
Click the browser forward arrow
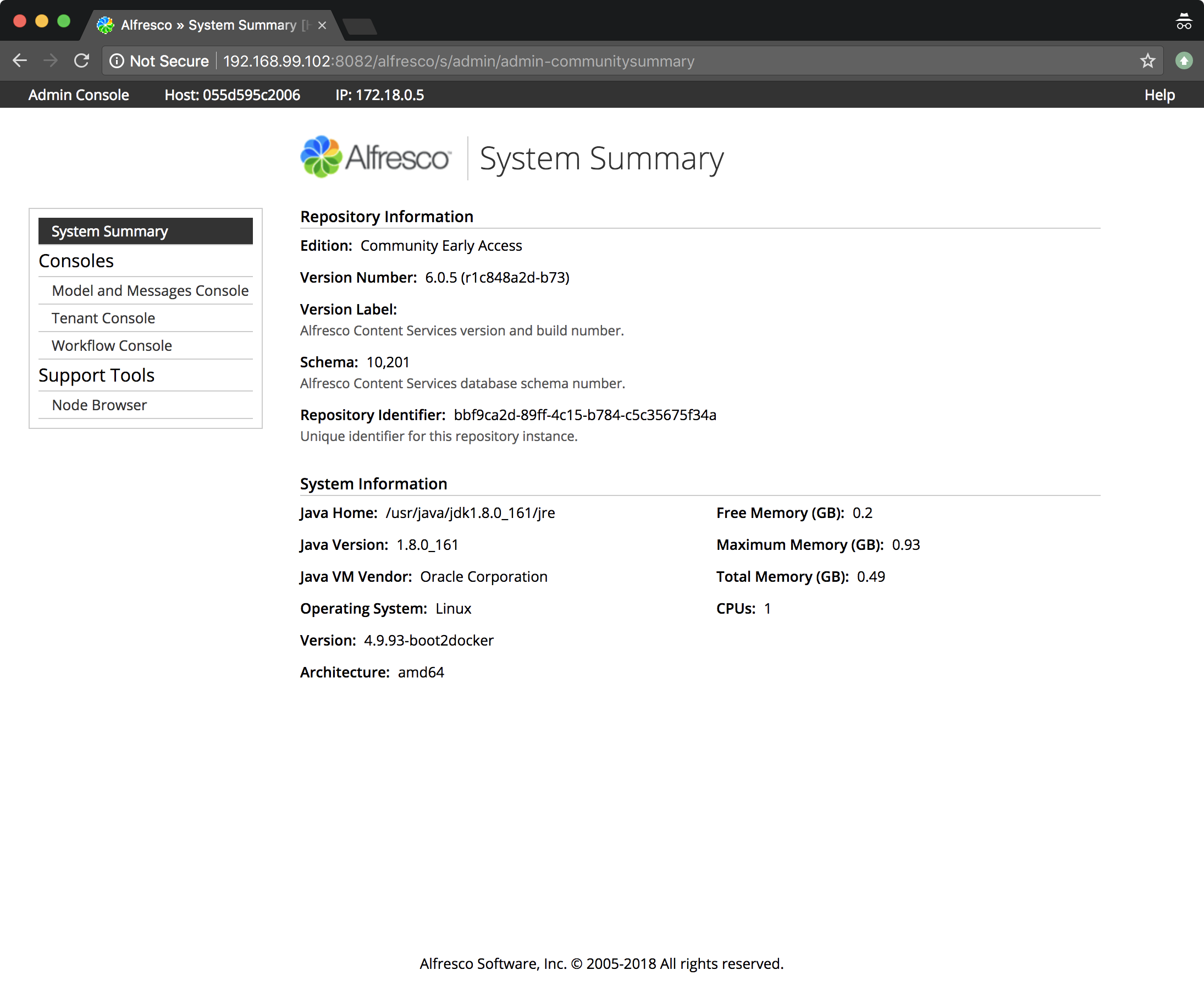click(x=51, y=60)
